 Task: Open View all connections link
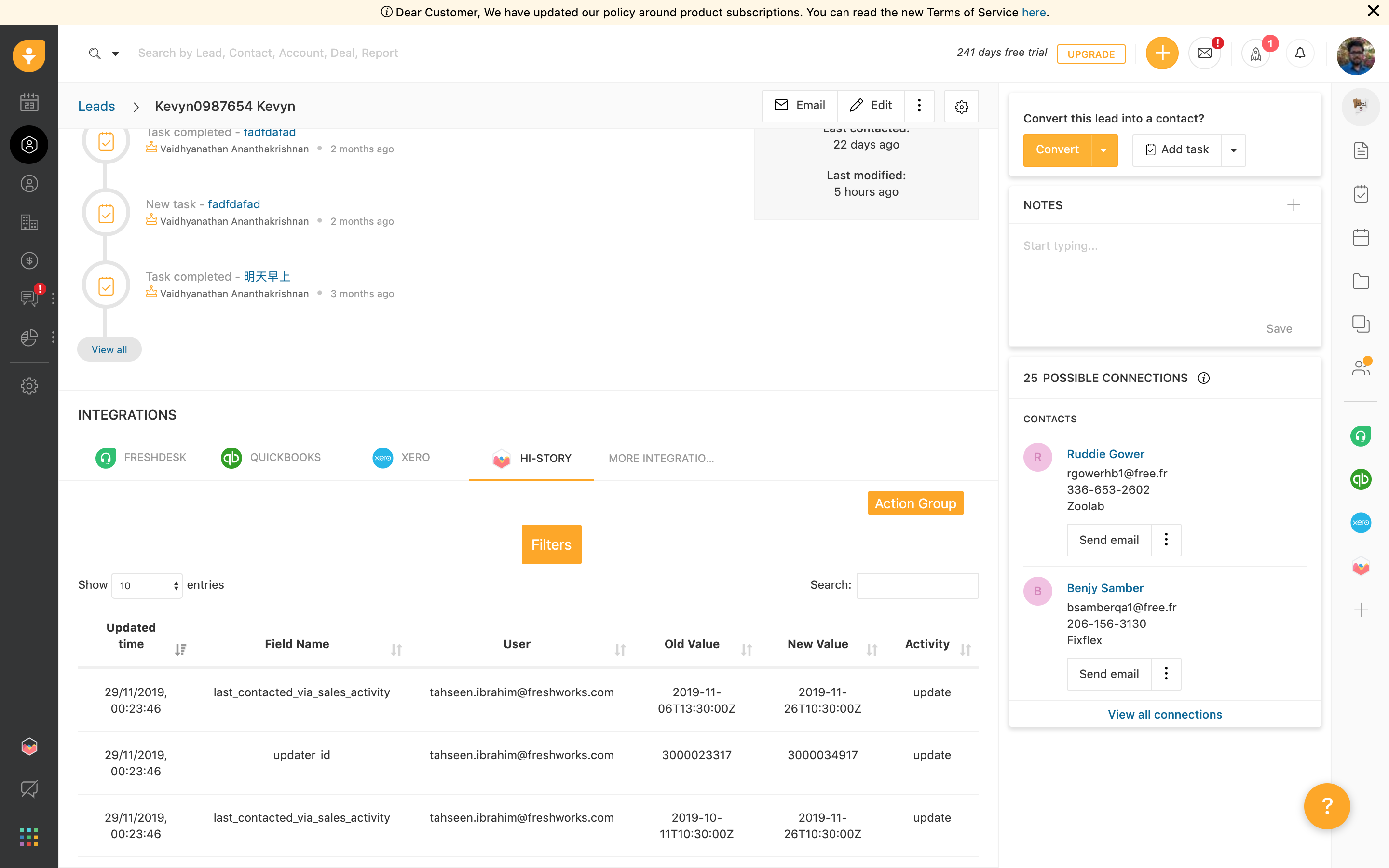(1165, 714)
